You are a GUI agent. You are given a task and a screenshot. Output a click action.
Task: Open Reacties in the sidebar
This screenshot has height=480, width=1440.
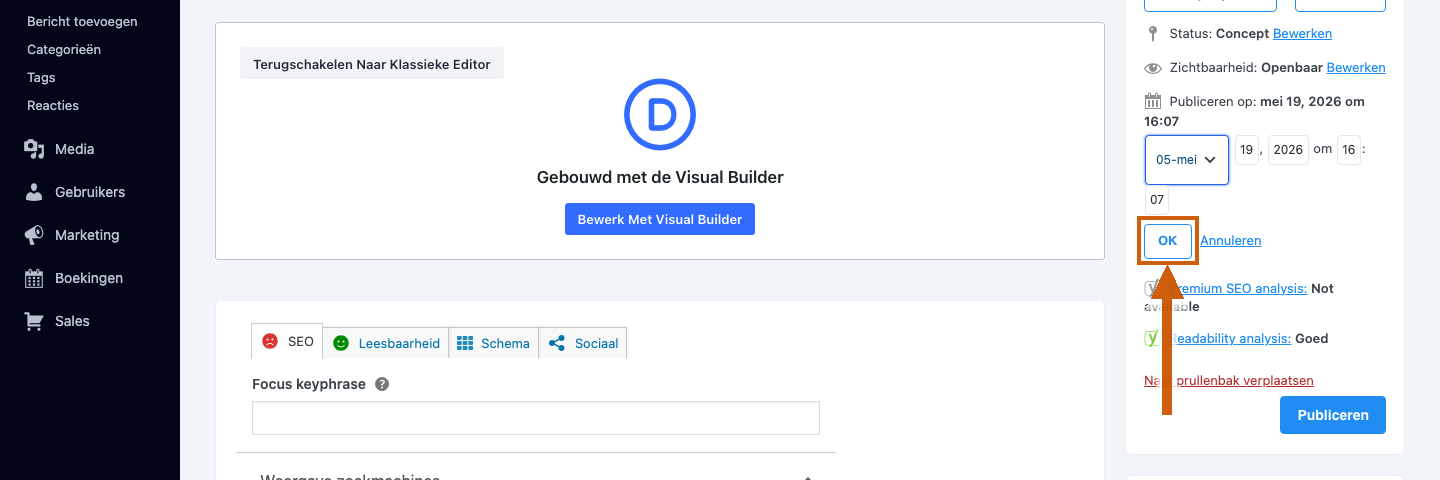[53, 105]
